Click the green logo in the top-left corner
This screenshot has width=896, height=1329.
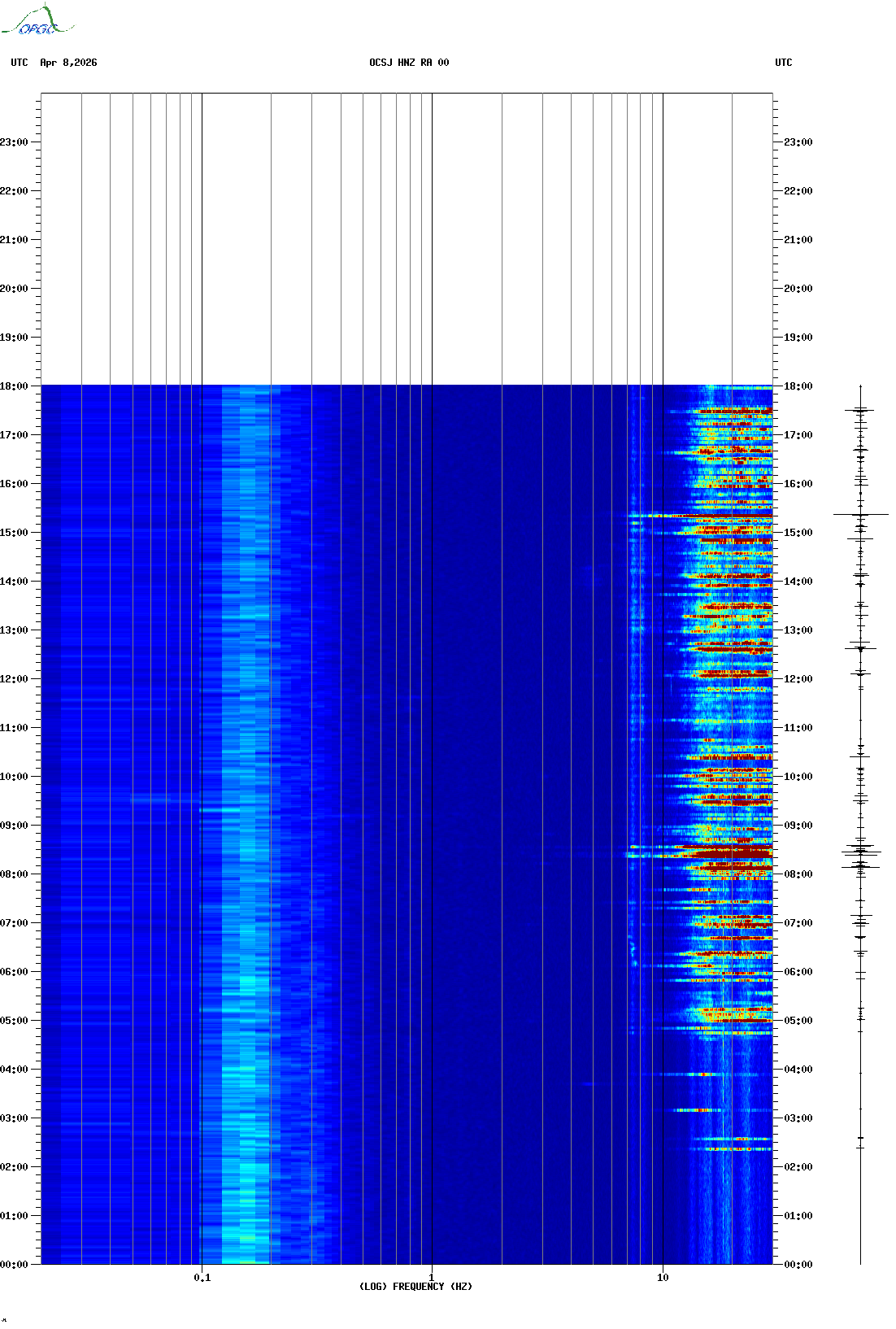click(37, 21)
